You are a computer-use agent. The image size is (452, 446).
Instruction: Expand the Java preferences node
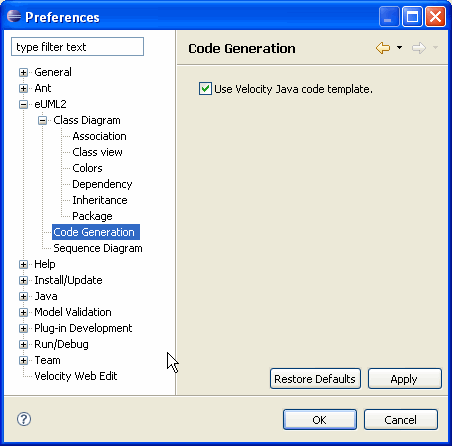pyautogui.click(x=23, y=296)
